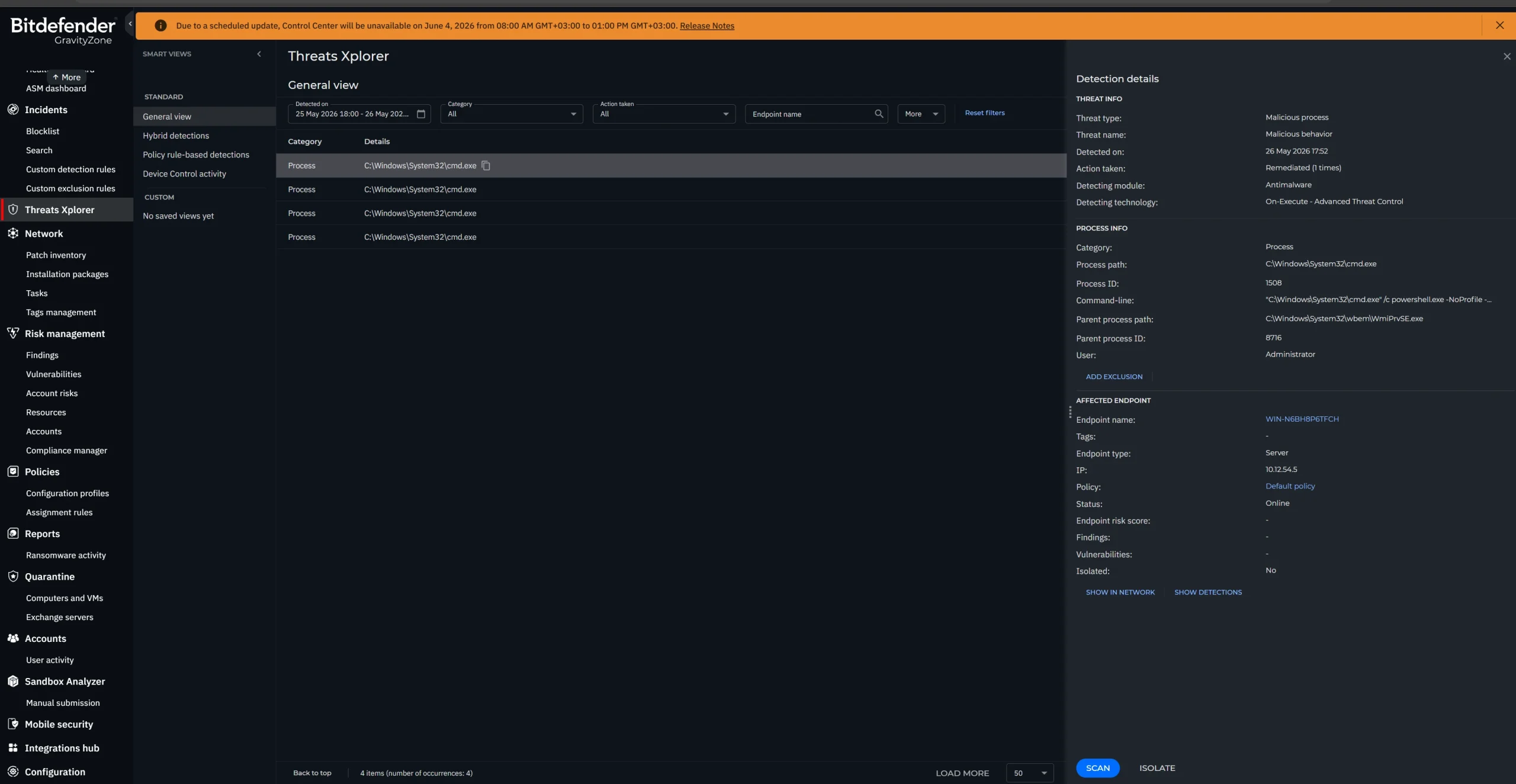Image resolution: width=1516 pixels, height=784 pixels.
Task: Open Computers and VMs quarantine
Action: click(x=65, y=598)
